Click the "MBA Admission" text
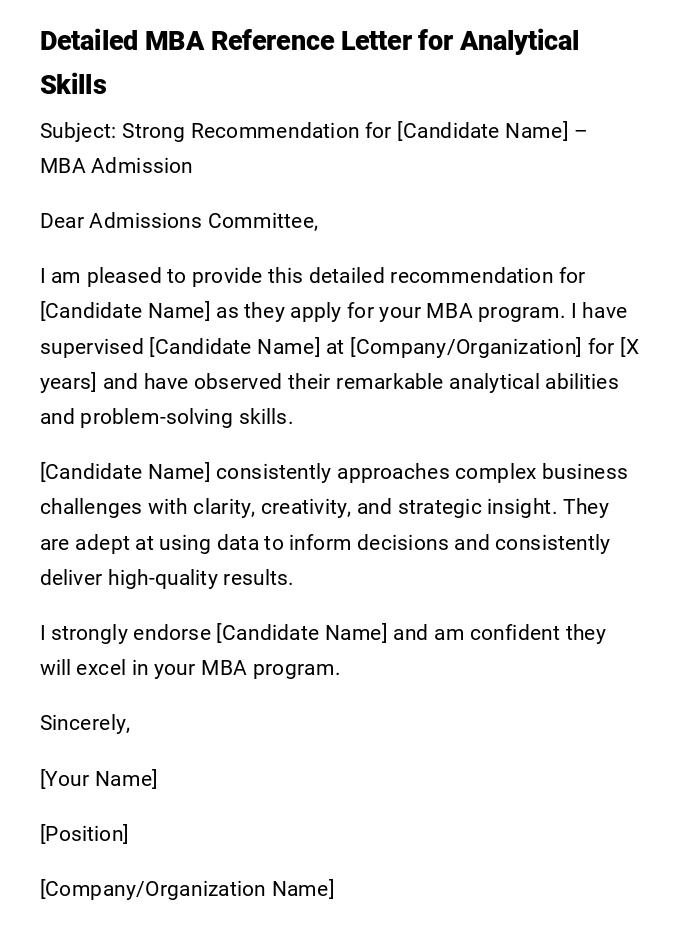This screenshot has width=700, height=951. 116,166
